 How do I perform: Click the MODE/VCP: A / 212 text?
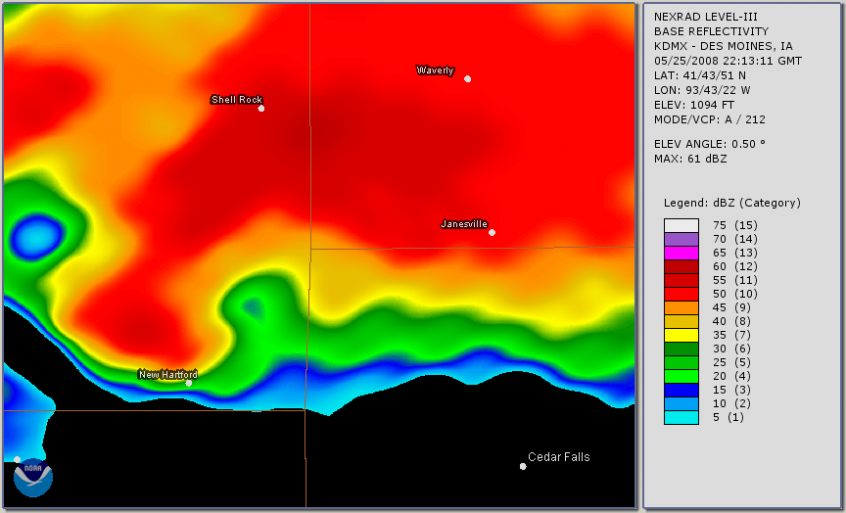tap(709, 119)
